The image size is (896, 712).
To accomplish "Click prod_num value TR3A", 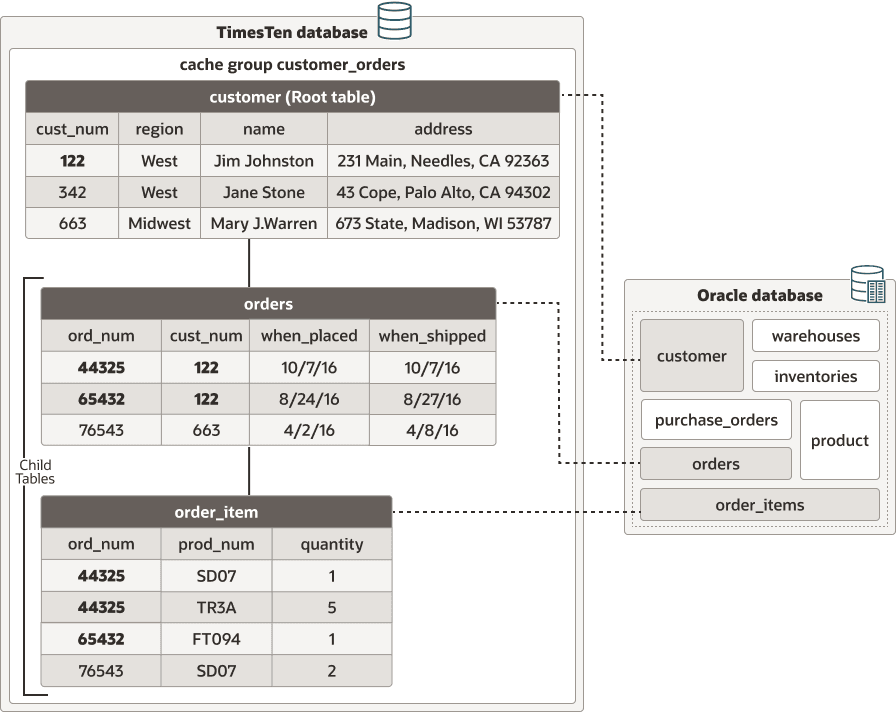I will tap(216, 607).
